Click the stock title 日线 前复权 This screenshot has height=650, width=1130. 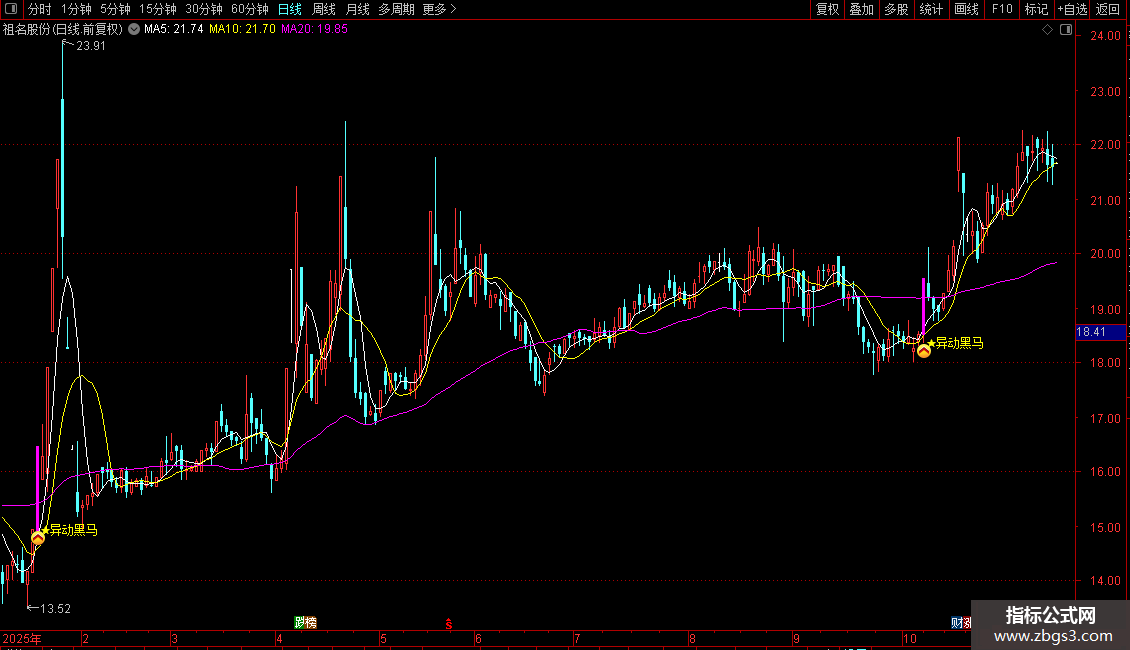tap(63, 30)
